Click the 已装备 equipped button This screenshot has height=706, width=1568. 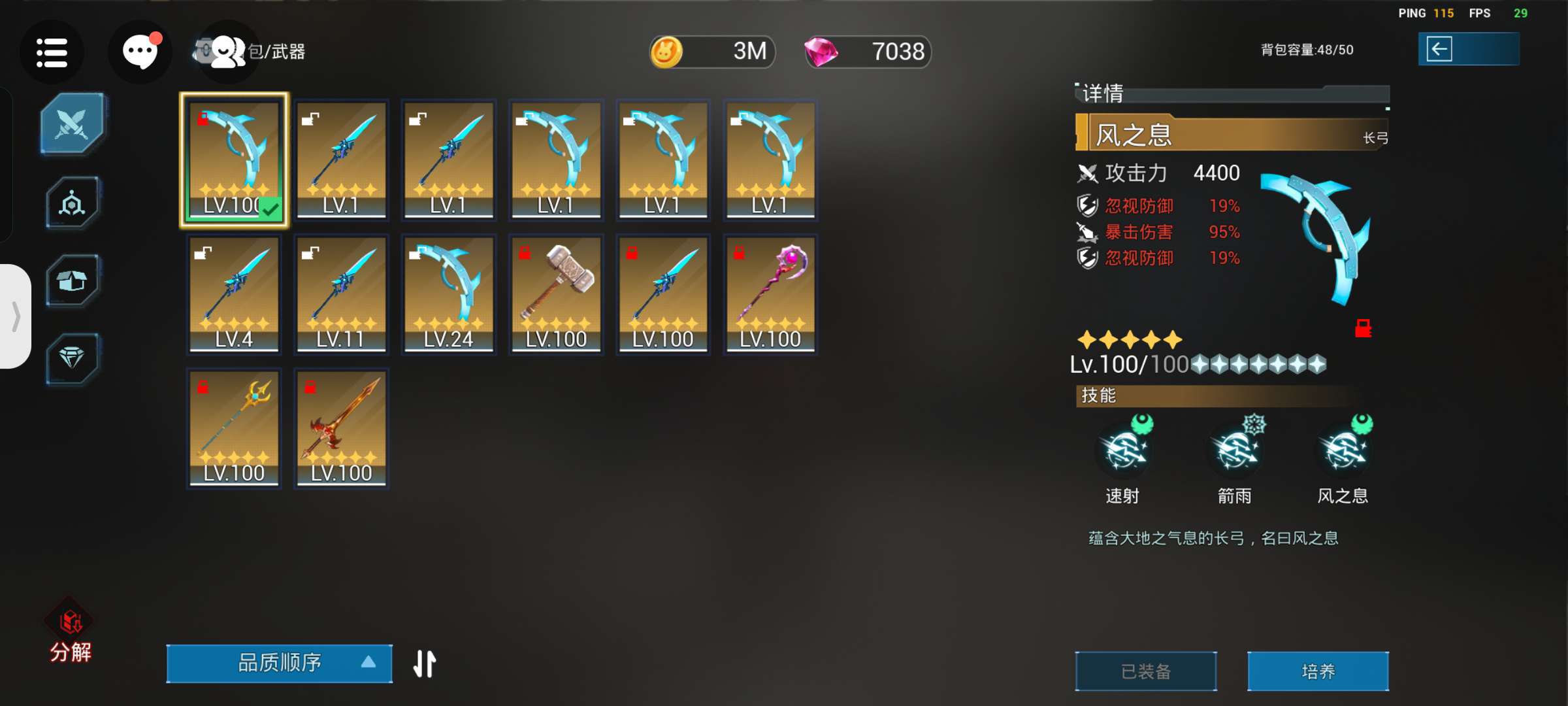(x=1146, y=671)
